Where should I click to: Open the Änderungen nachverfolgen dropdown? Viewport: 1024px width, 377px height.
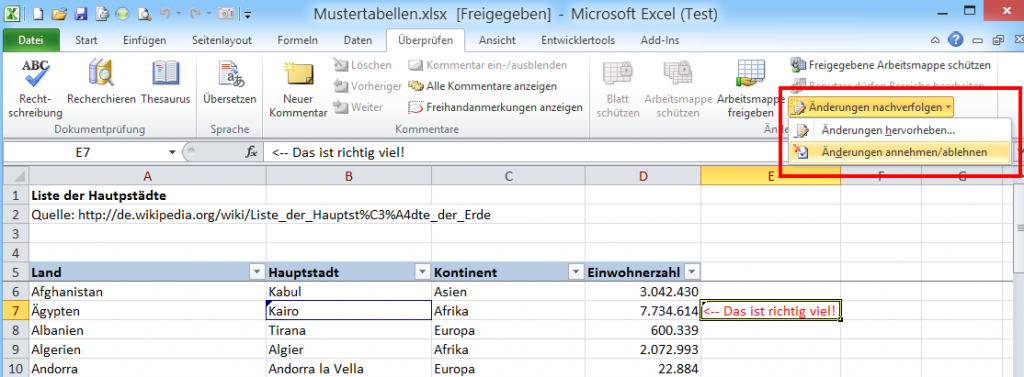(871, 107)
